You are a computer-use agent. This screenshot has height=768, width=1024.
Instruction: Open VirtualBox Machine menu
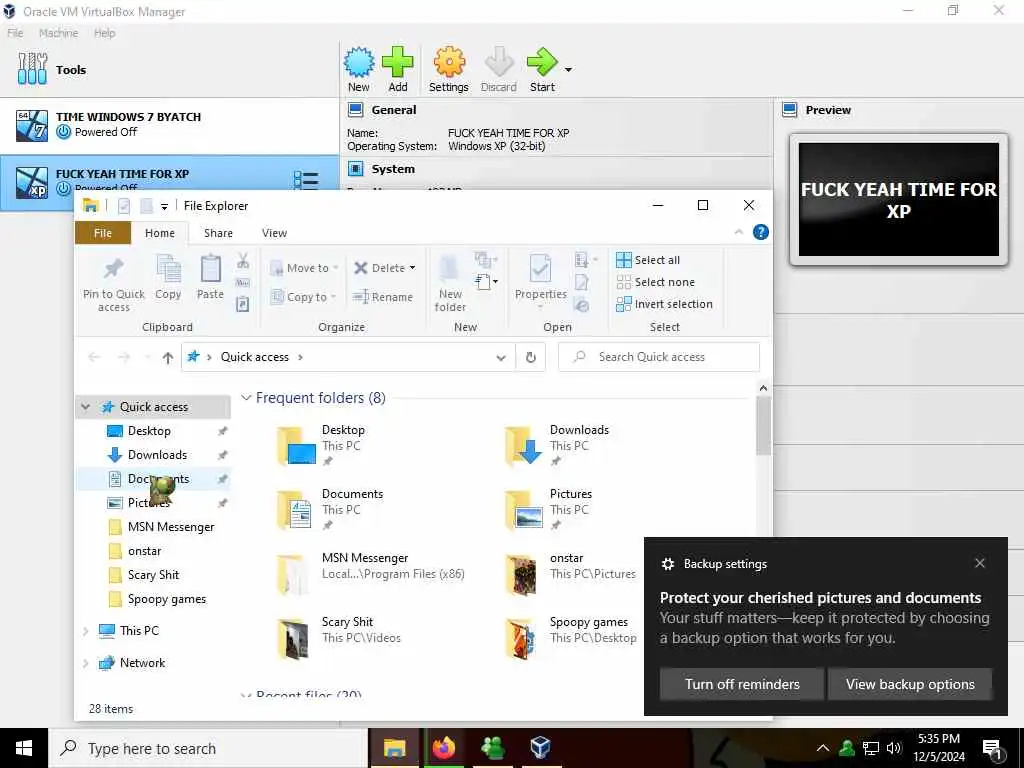point(58,33)
